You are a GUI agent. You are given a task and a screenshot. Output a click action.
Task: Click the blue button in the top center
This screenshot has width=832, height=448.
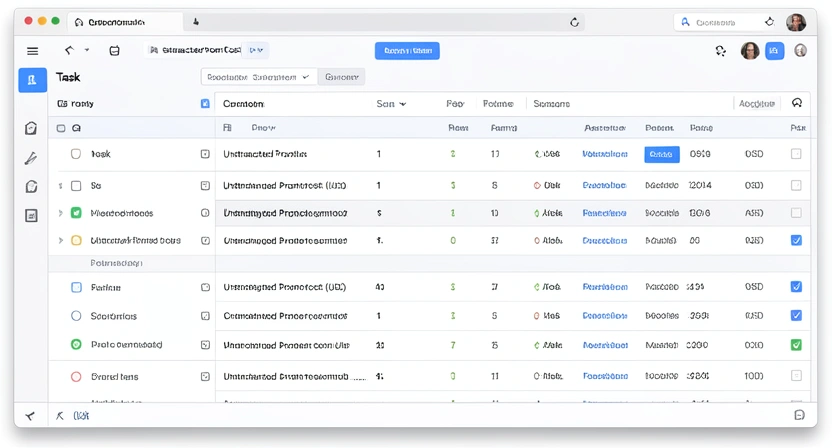(x=407, y=51)
